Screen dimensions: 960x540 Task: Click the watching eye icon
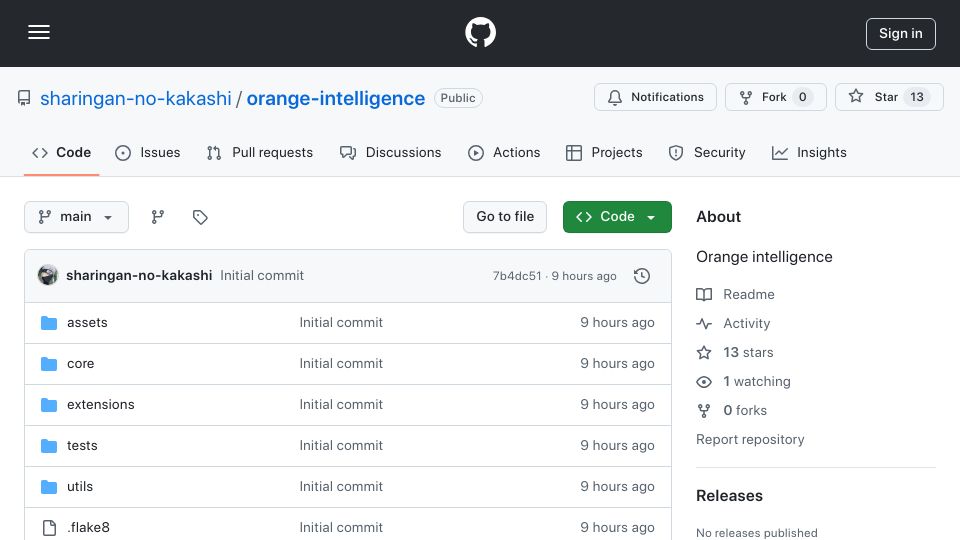tap(704, 382)
